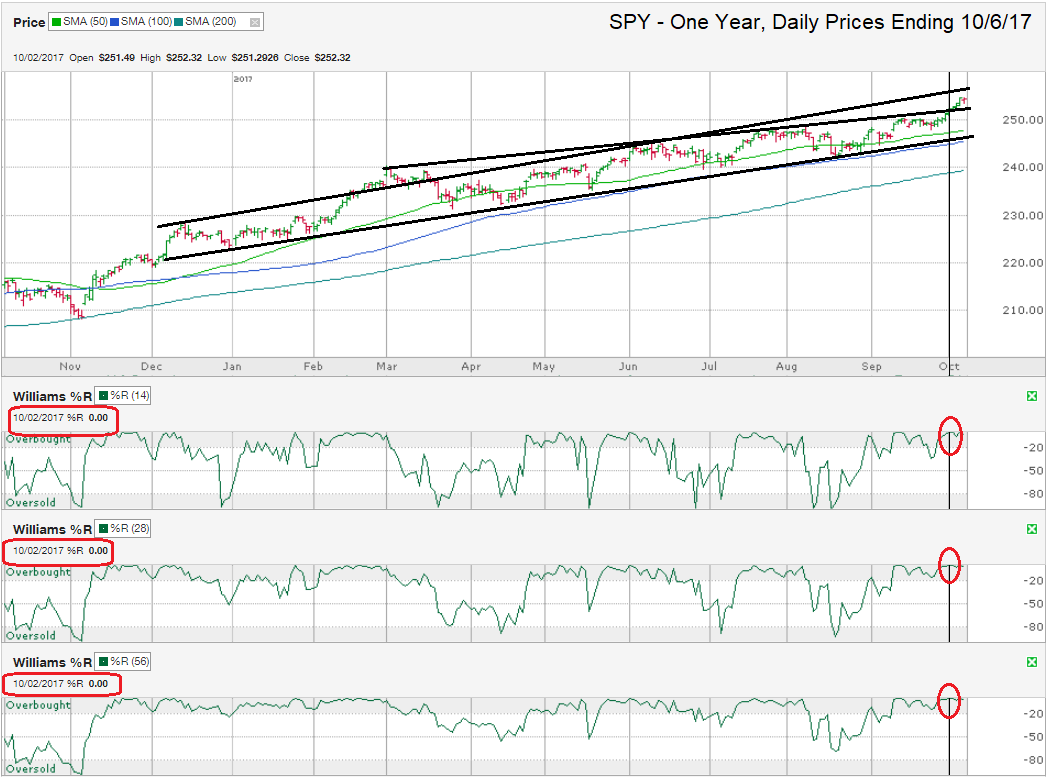The image size is (1049, 778).
Task: Click the 2017 year marker in the price chart
Action: click(243, 79)
